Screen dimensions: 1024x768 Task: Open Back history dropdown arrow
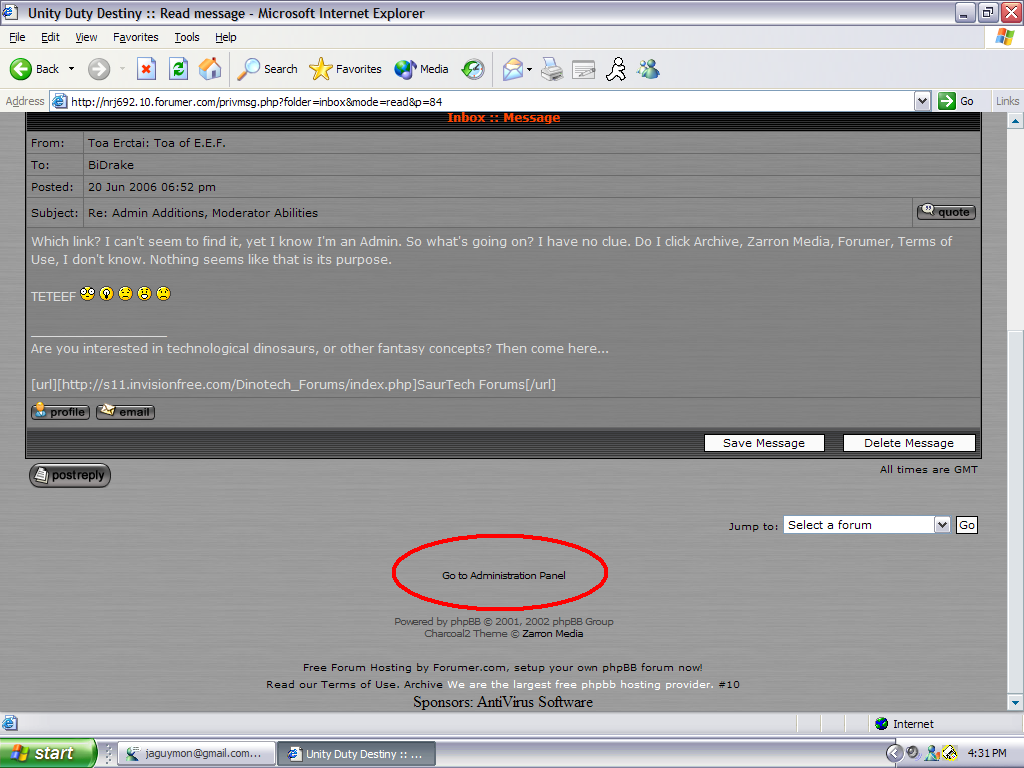(x=71, y=69)
